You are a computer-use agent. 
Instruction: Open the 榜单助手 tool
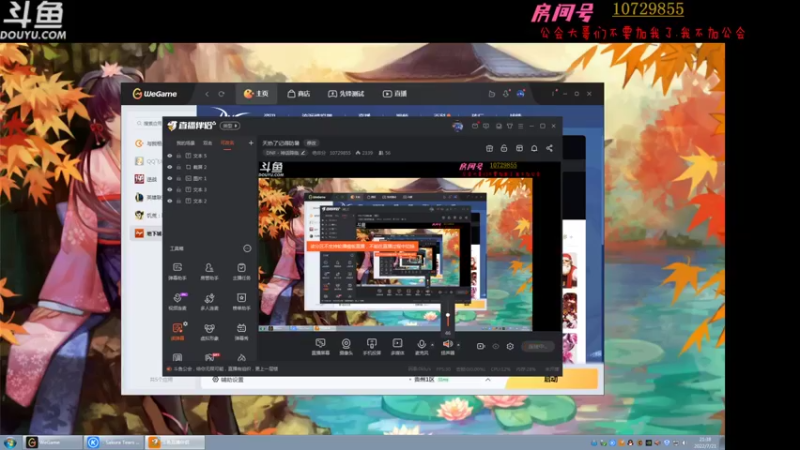click(x=241, y=302)
